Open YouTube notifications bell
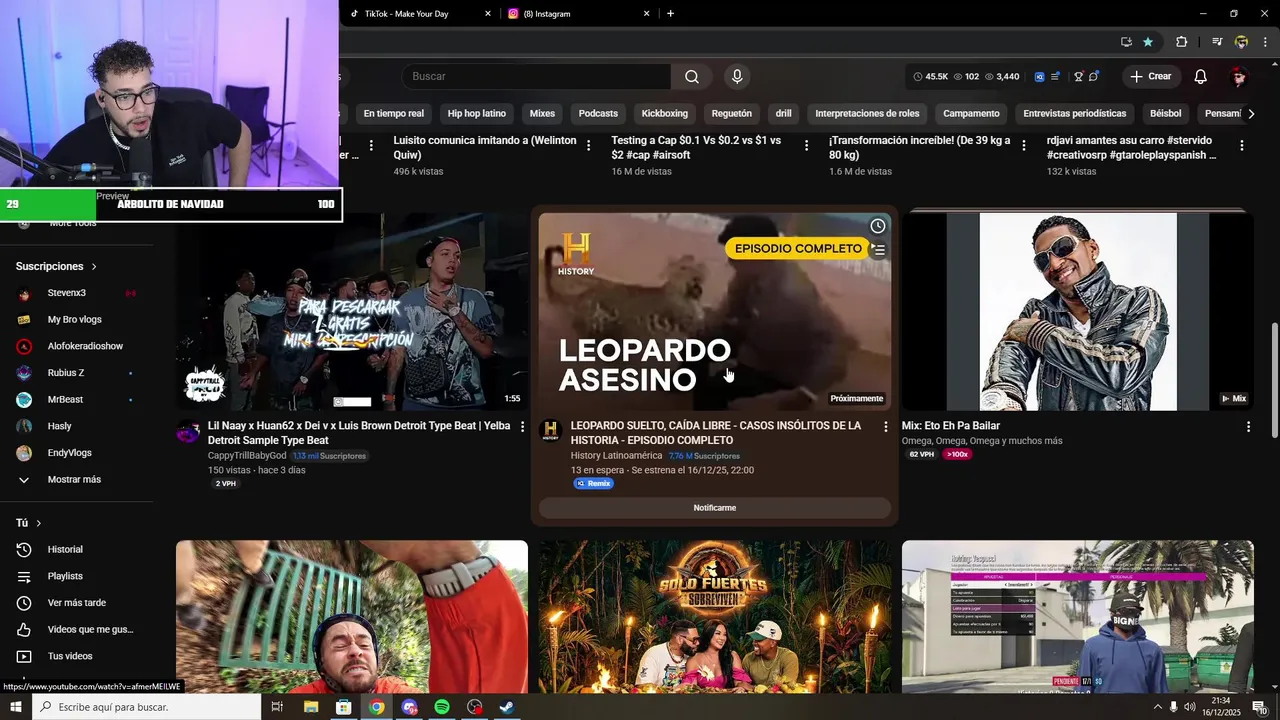This screenshot has height=720, width=1280. (x=1201, y=77)
